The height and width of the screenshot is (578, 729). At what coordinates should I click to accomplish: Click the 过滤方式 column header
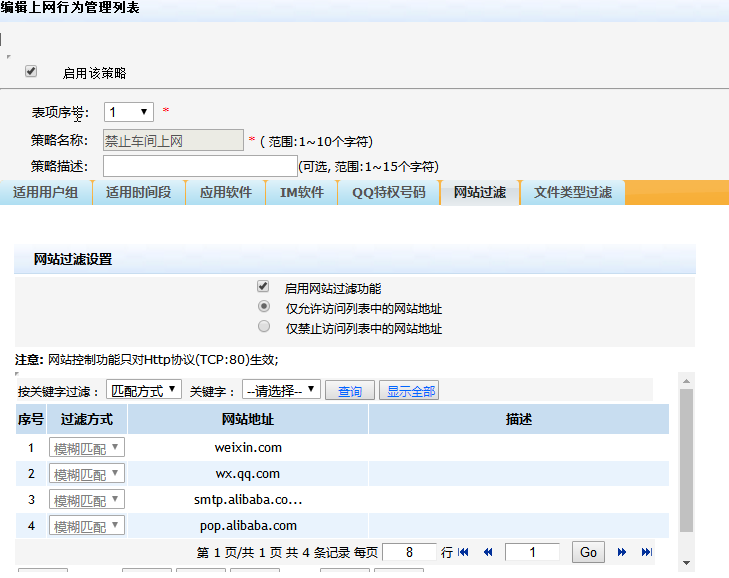click(87, 419)
